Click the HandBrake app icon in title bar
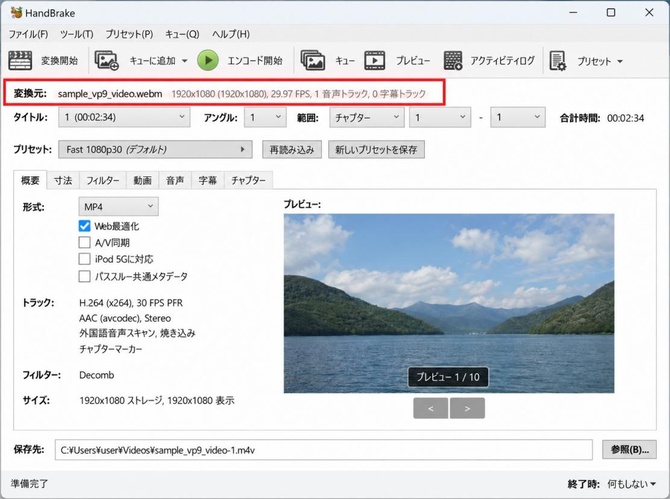 click(16, 12)
